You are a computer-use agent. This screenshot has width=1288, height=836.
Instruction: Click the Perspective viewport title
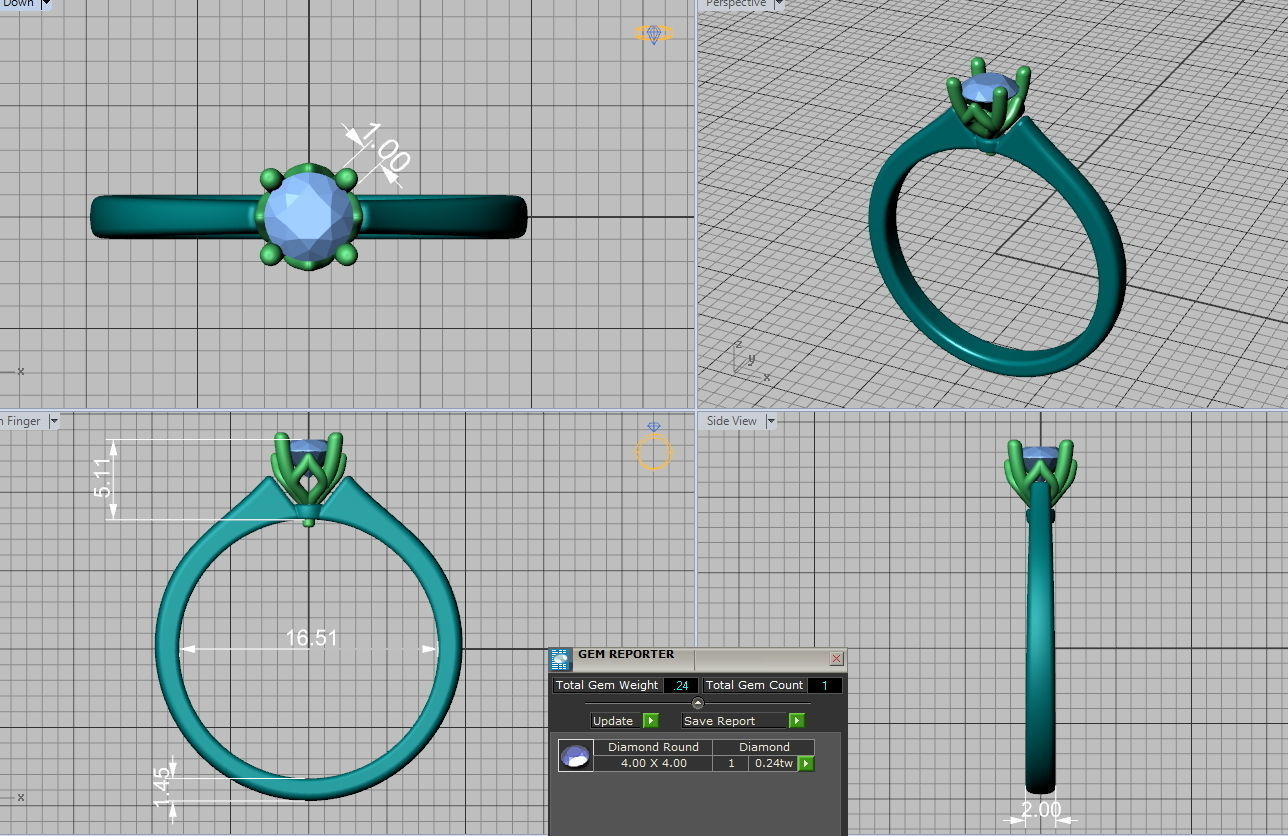coord(736,4)
